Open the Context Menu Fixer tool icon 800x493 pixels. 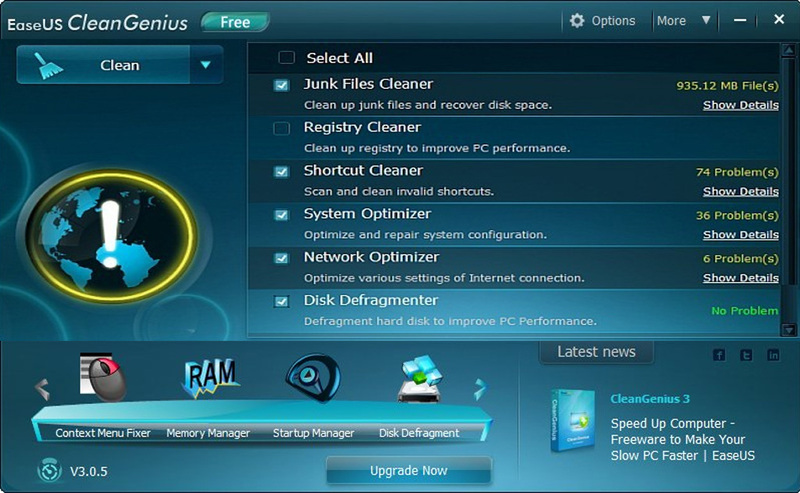[103, 377]
